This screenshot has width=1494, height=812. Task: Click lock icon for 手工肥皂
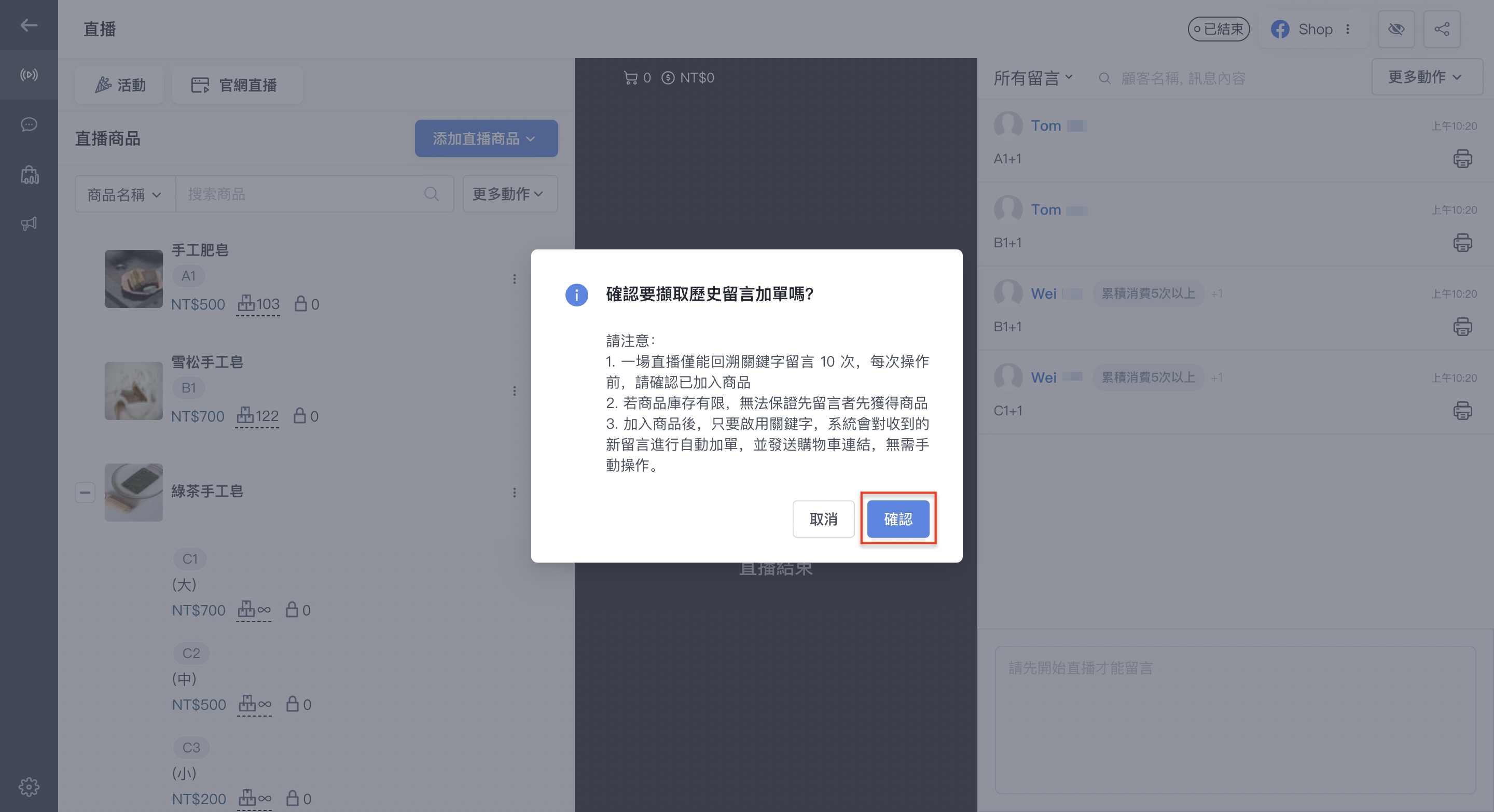(300, 304)
